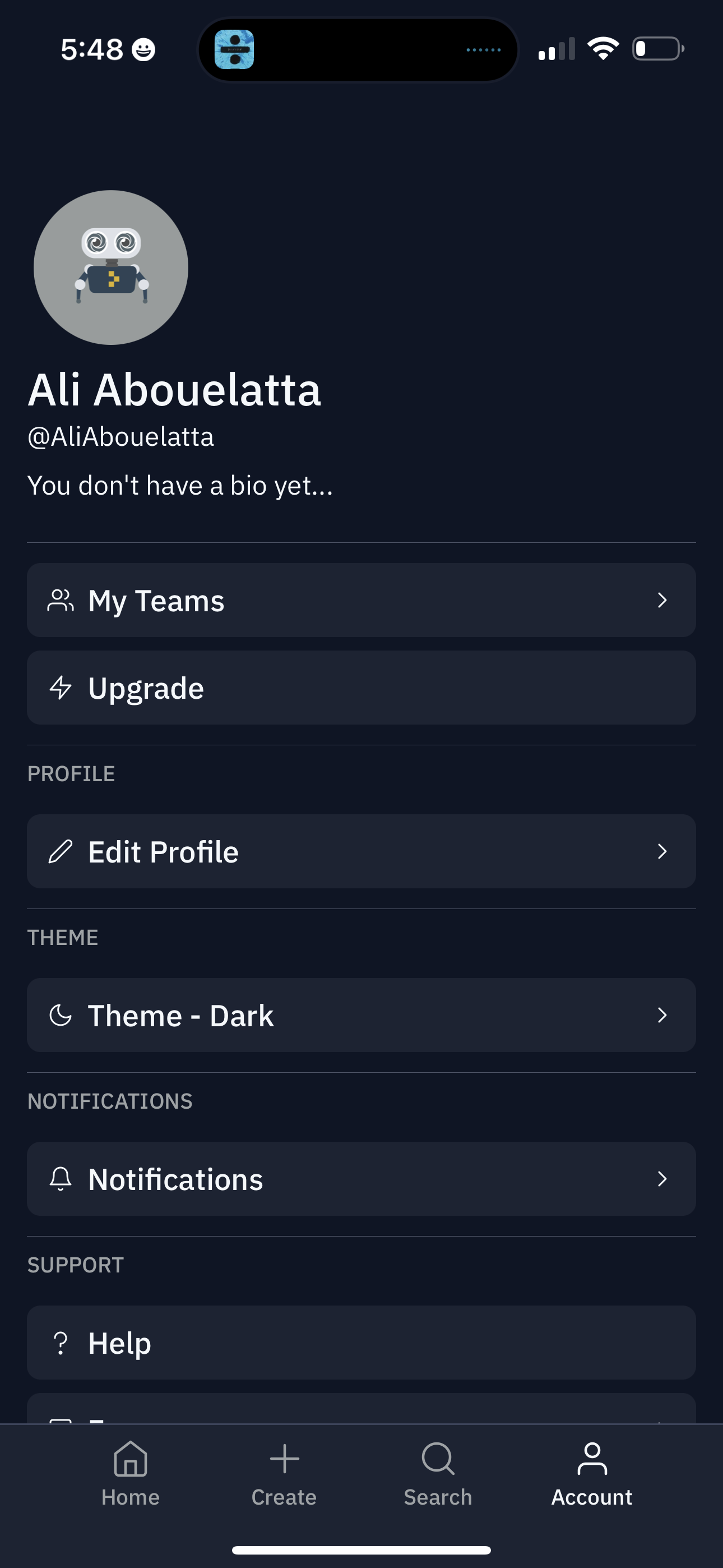The width and height of the screenshot is (723, 1568).
Task: Tap the music app in Dynamic Island
Action: pos(234,49)
